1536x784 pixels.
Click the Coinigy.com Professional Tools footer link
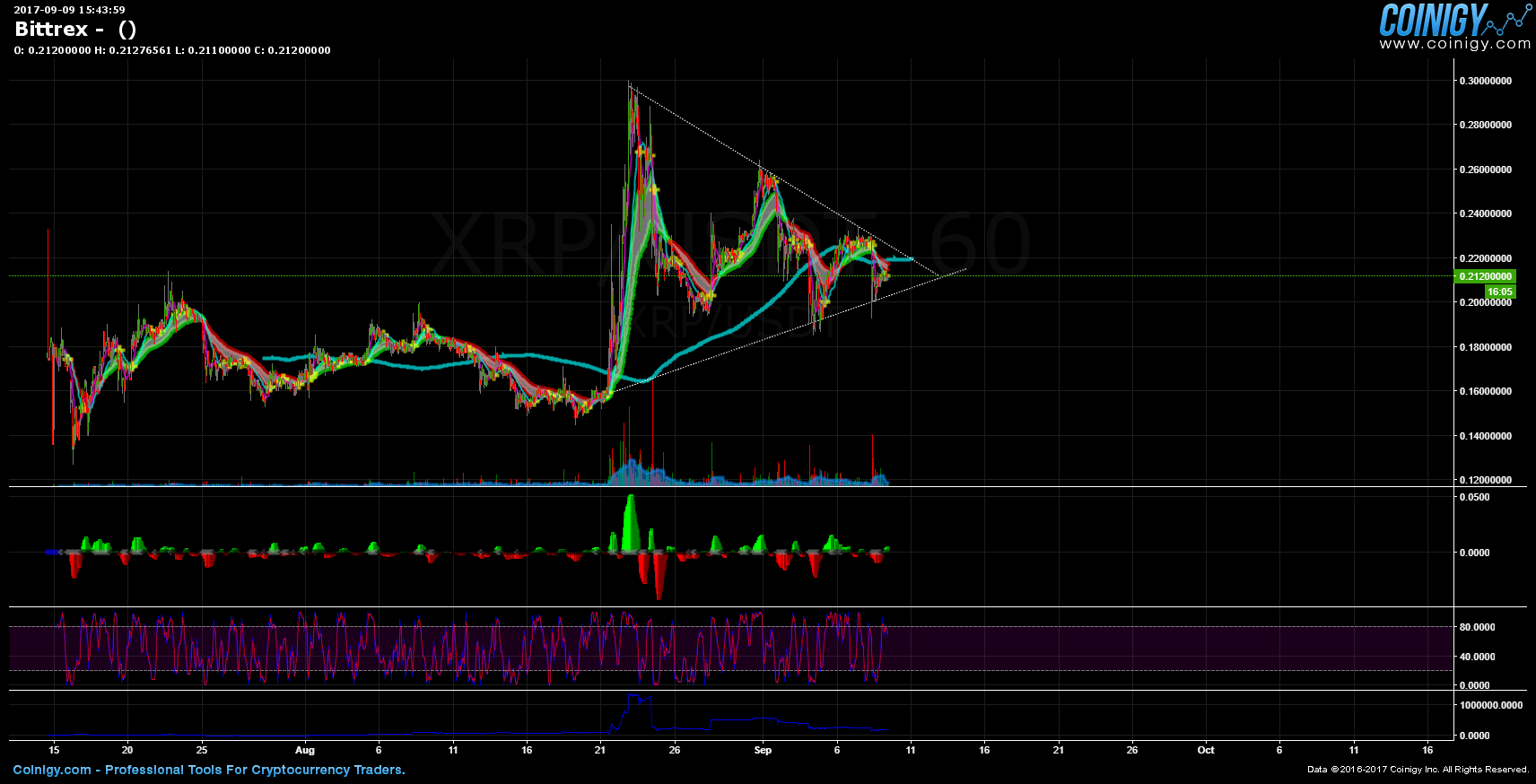(x=209, y=770)
